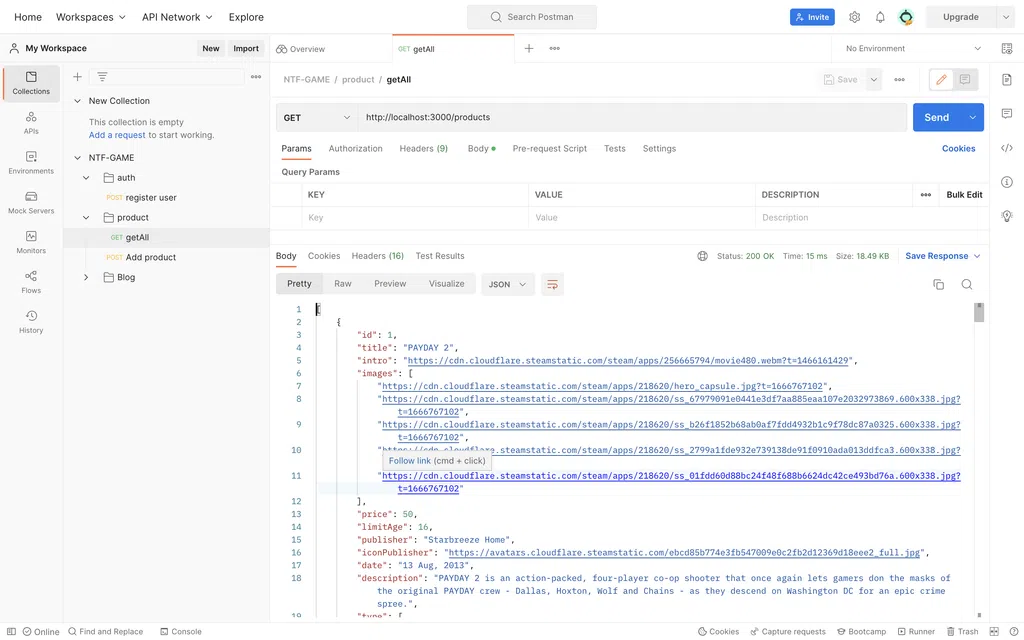Open the lightbulb icon in the right sidebar

[1007, 216]
